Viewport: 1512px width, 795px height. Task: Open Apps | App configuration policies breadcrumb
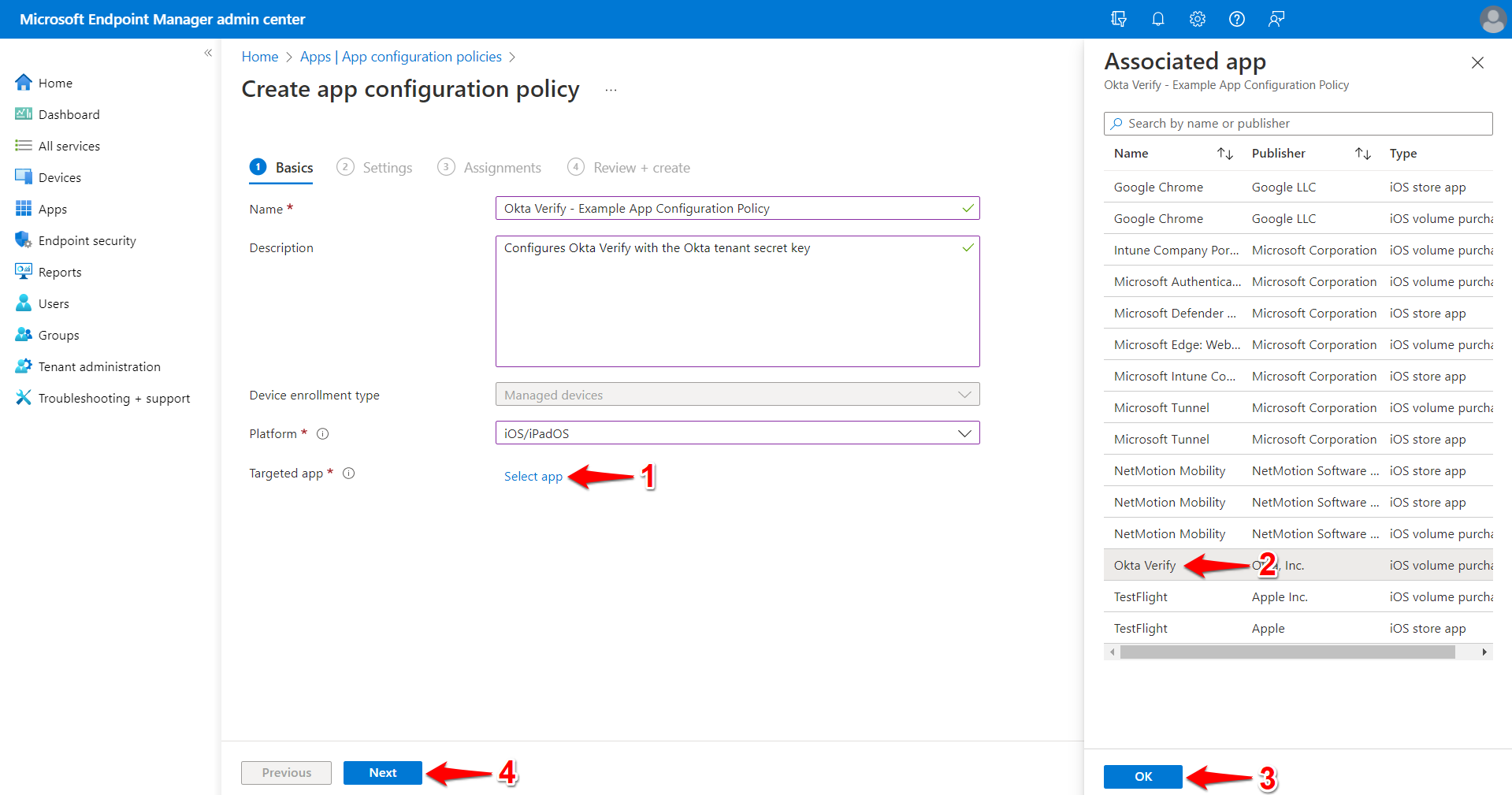coord(401,57)
